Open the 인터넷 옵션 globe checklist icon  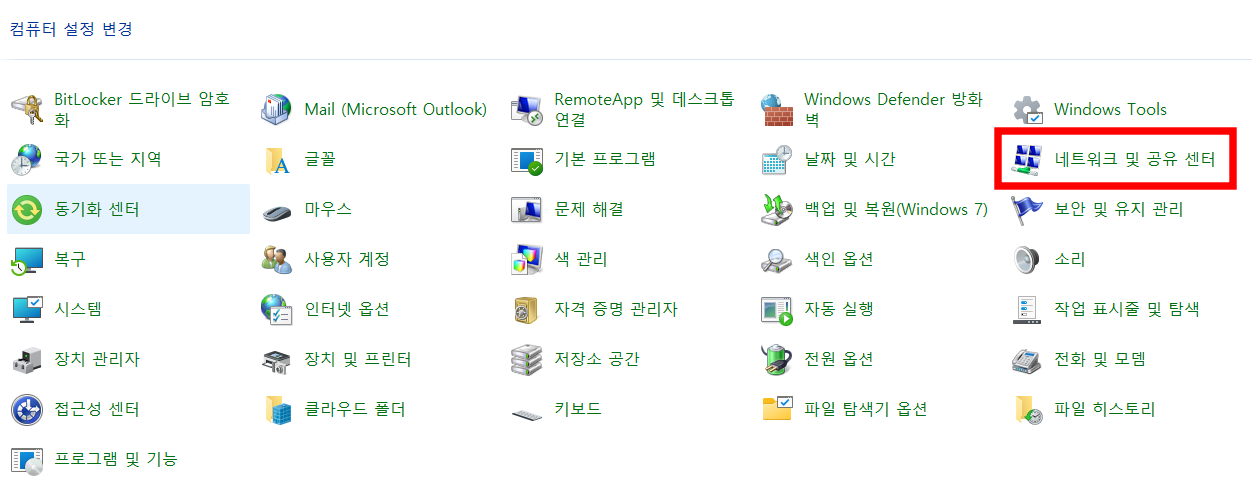pos(277,309)
